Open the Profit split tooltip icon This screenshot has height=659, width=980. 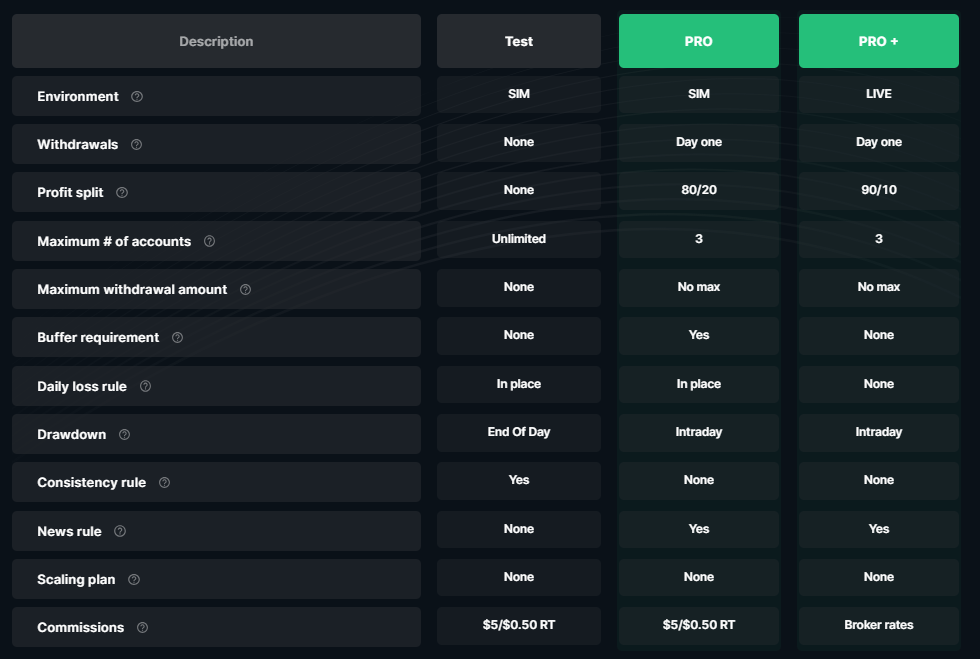[x=122, y=193]
